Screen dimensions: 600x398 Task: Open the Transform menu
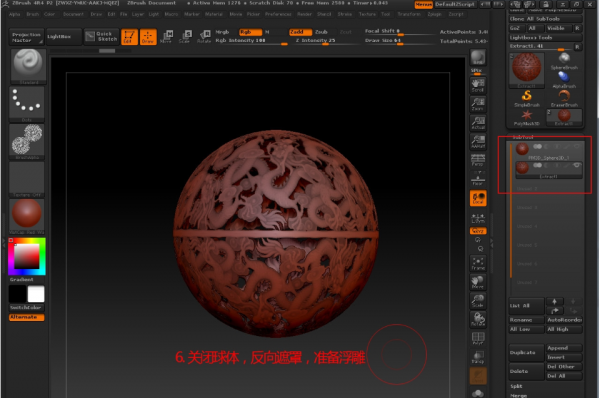click(x=409, y=14)
